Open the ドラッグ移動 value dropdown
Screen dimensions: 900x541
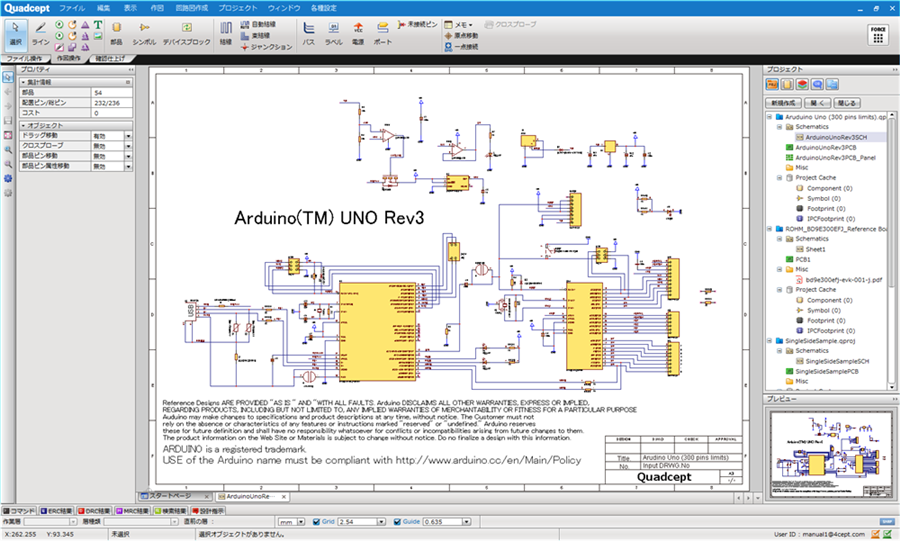pos(129,135)
